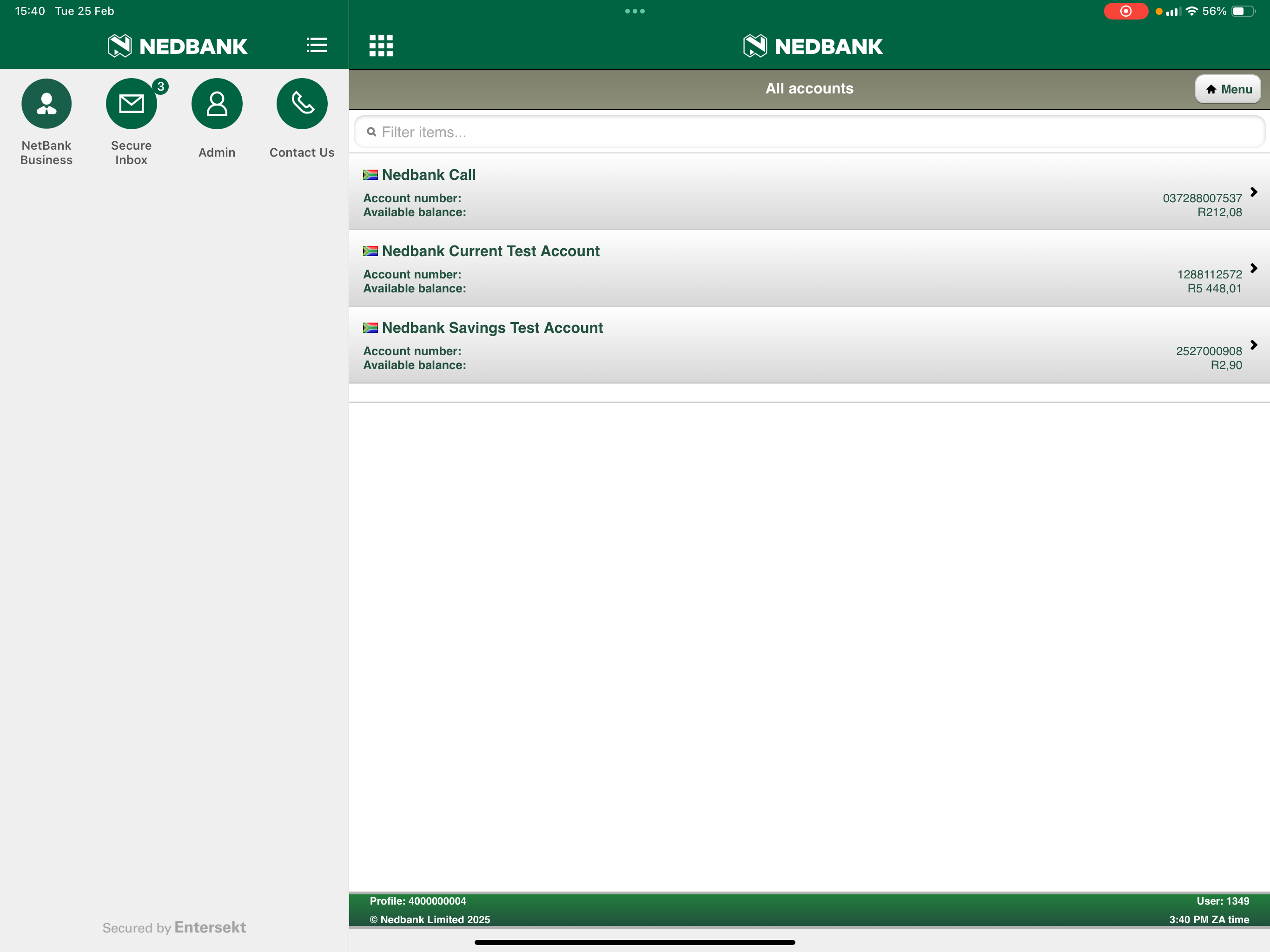Open the Admin person icon
The image size is (1270, 952).
[217, 104]
